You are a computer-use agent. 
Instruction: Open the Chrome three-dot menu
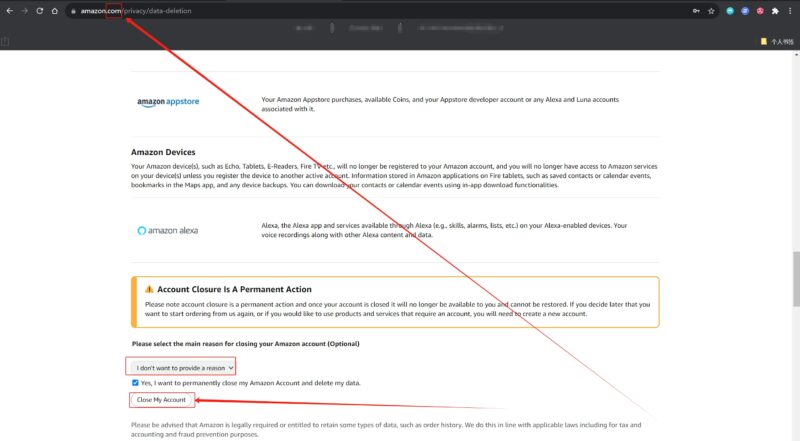point(790,10)
